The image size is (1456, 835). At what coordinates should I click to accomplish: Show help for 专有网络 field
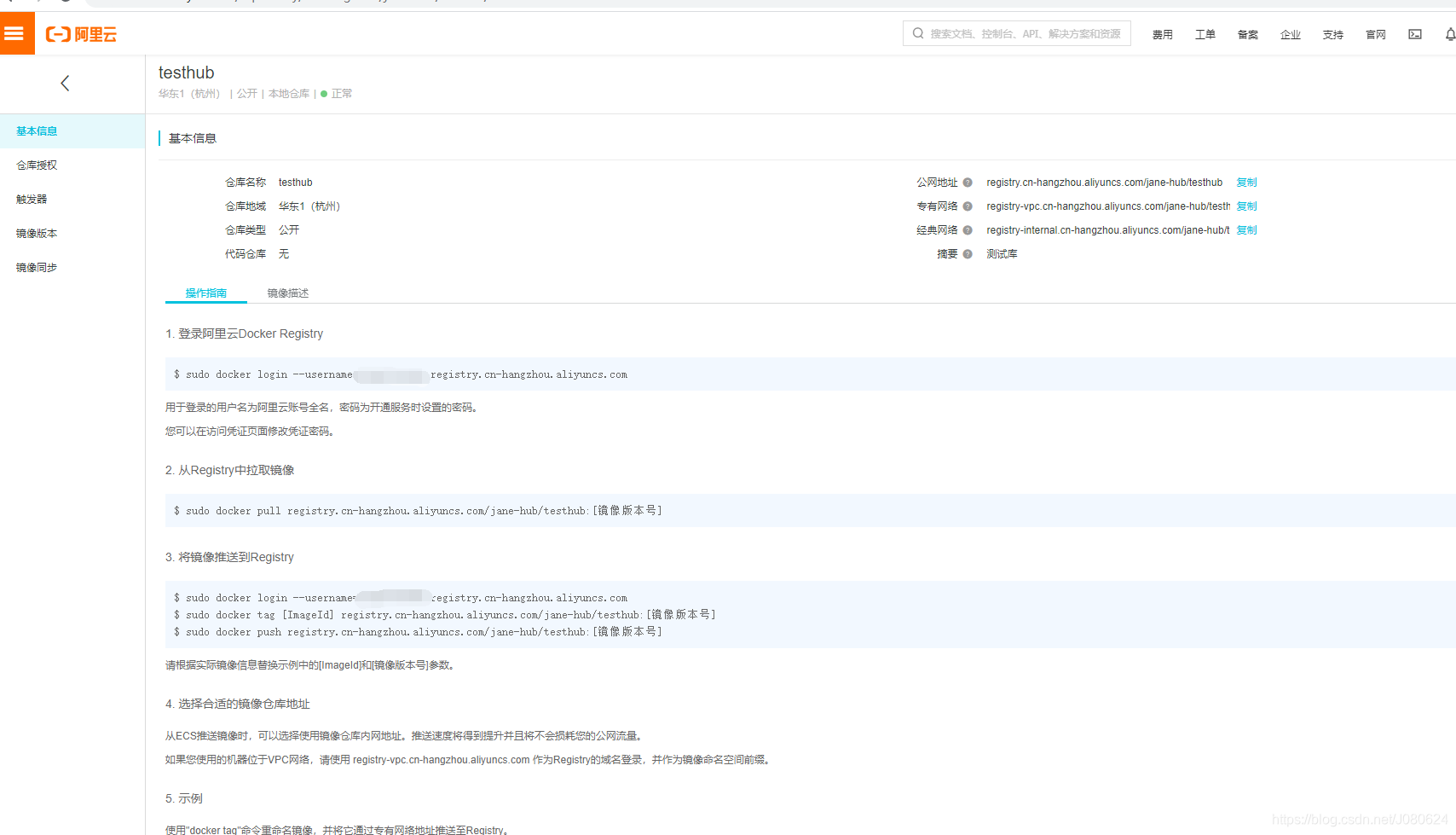tap(968, 206)
